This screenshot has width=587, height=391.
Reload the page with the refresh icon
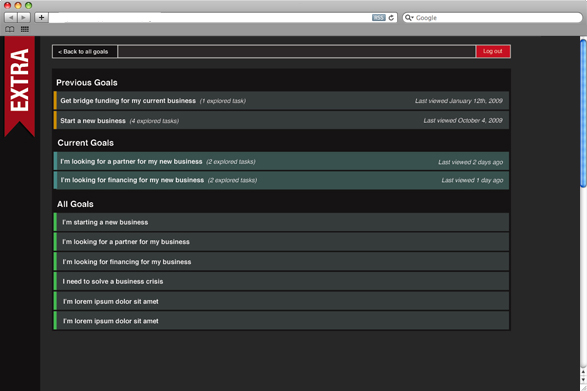coord(391,18)
